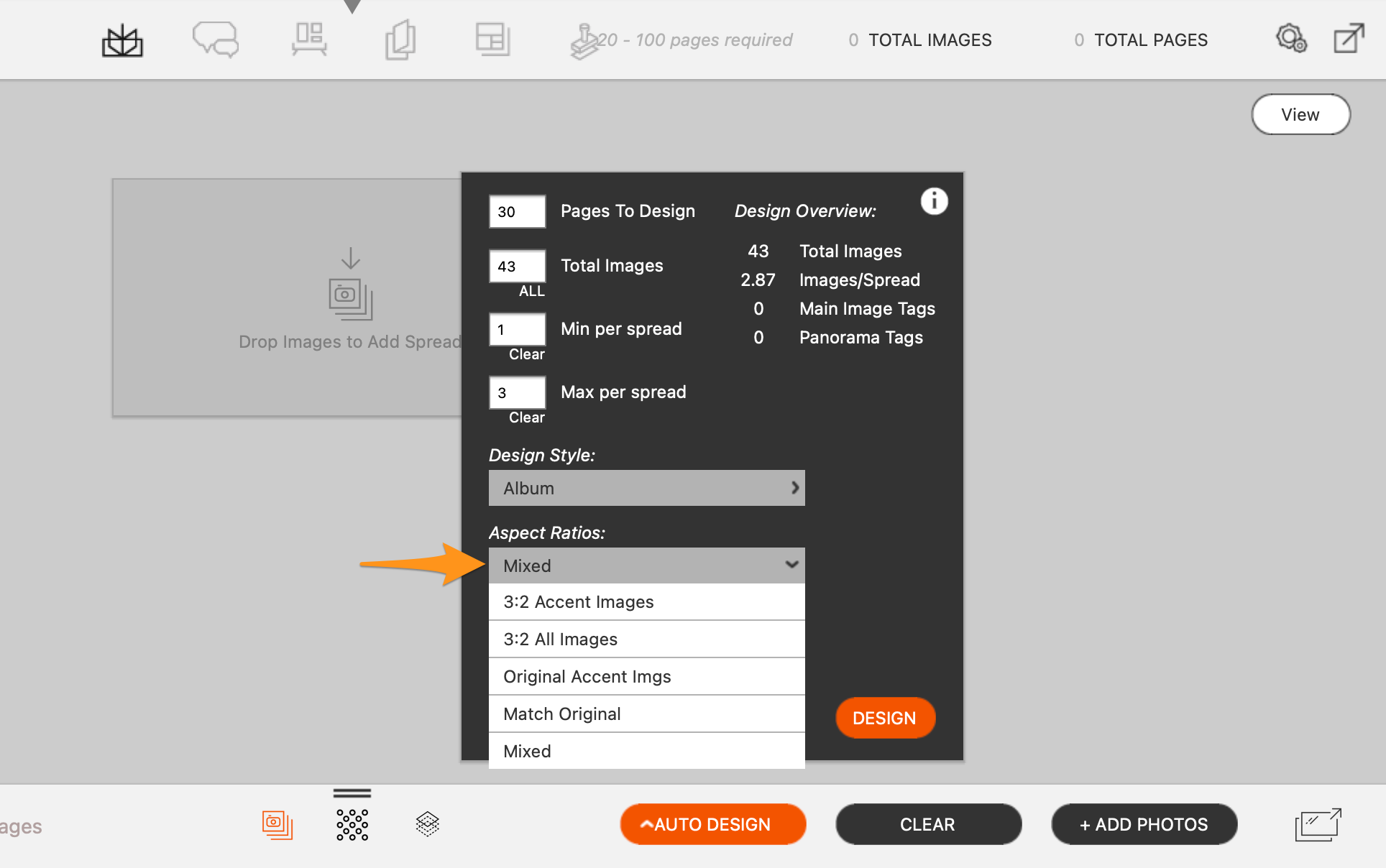
Task: Click the drop images icon in spread area
Action: pos(351,285)
